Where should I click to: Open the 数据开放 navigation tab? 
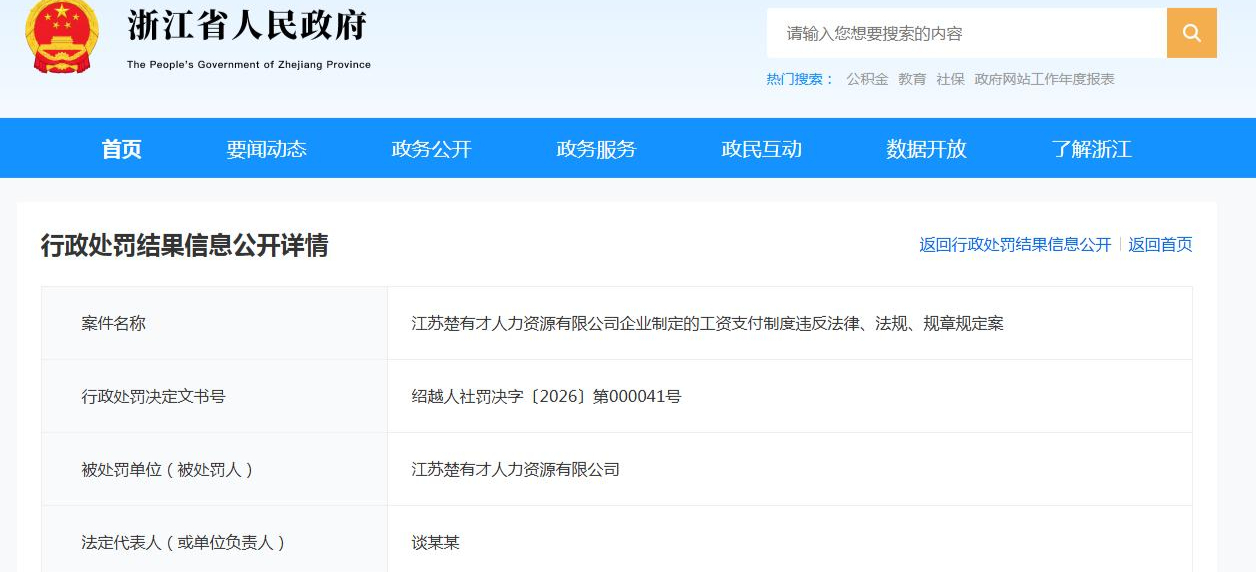coord(926,149)
